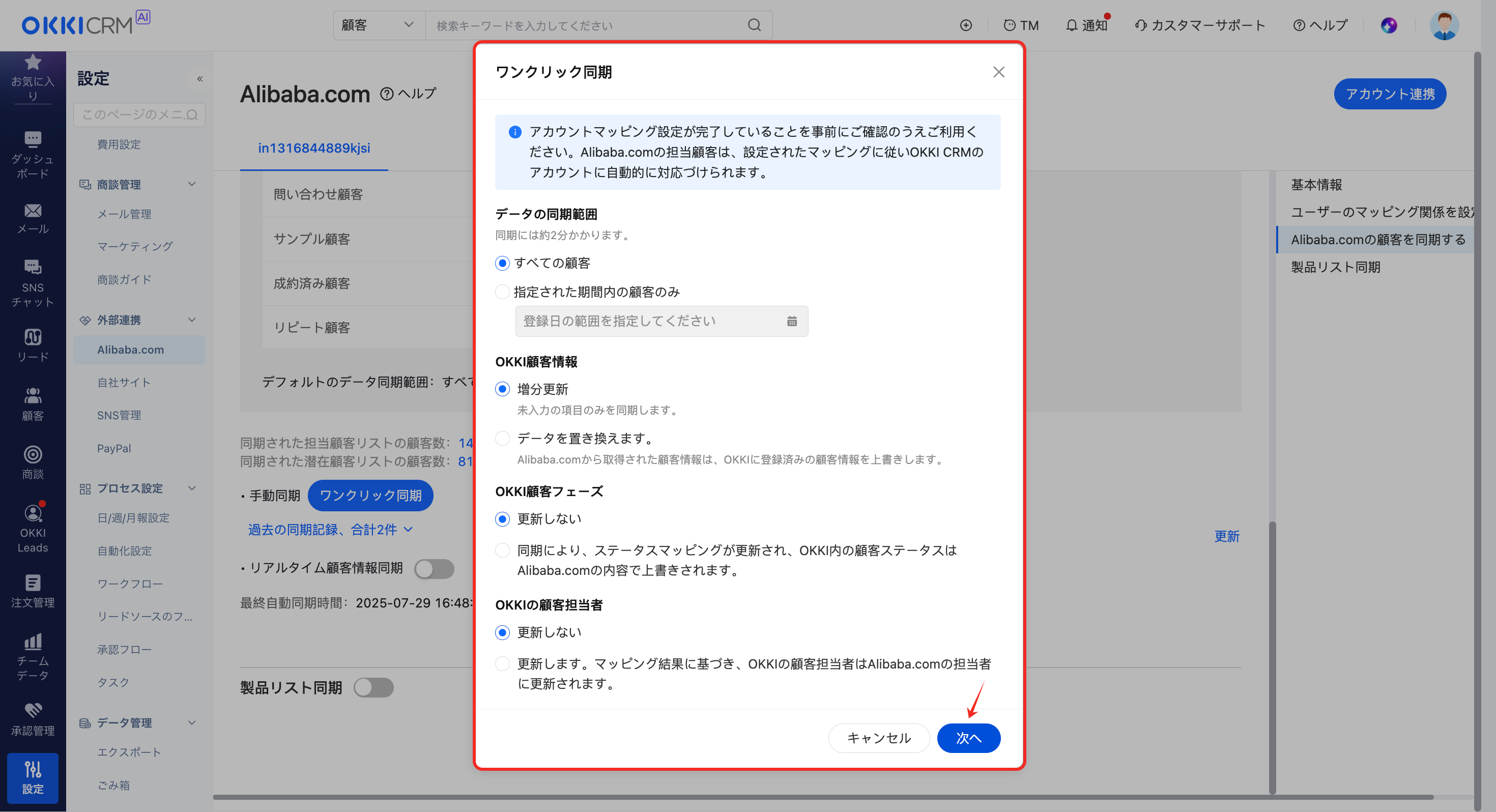Select the すべての顧客 radio option
The image size is (1496, 812).
(x=502, y=263)
